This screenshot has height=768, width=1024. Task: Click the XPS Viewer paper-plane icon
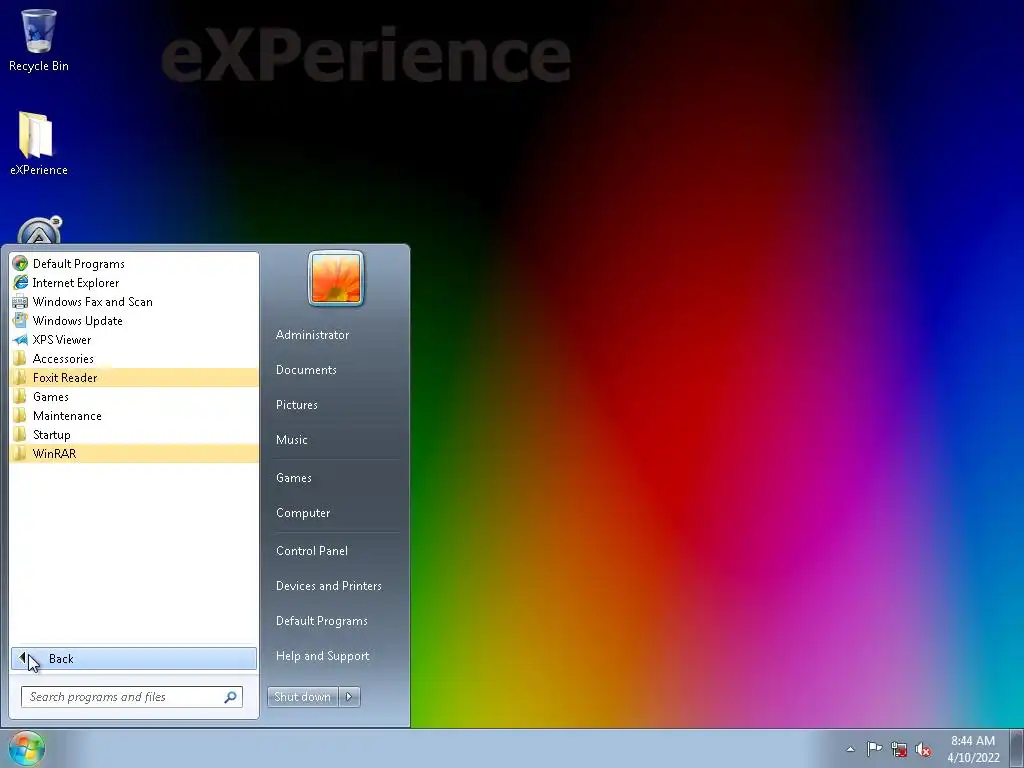[x=20, y=340]
